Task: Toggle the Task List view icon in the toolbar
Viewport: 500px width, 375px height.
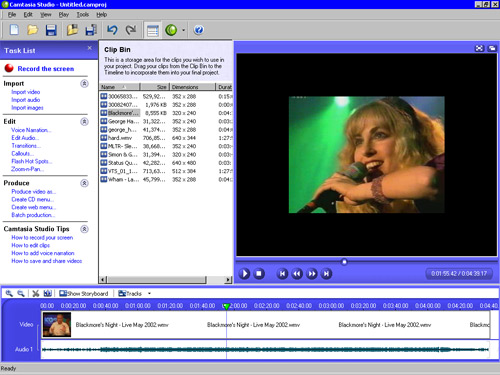Action: 153,30
